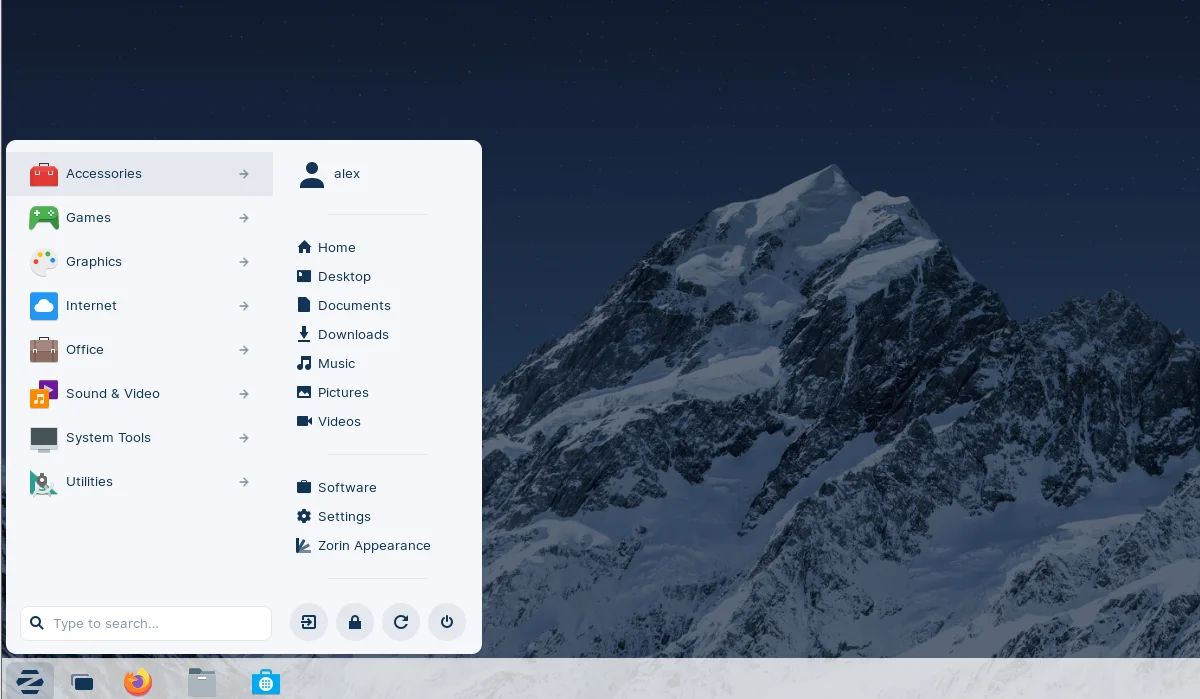Viewport: 1200px width, 699px height.
Task: Click the Desktop text label in places
Action: 344,277
